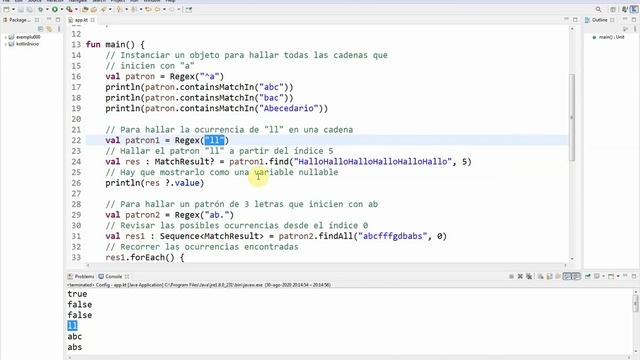Click println(res ?.value) on line 26
The height and width of the screenshot is (360, 640).
[155, 183]
